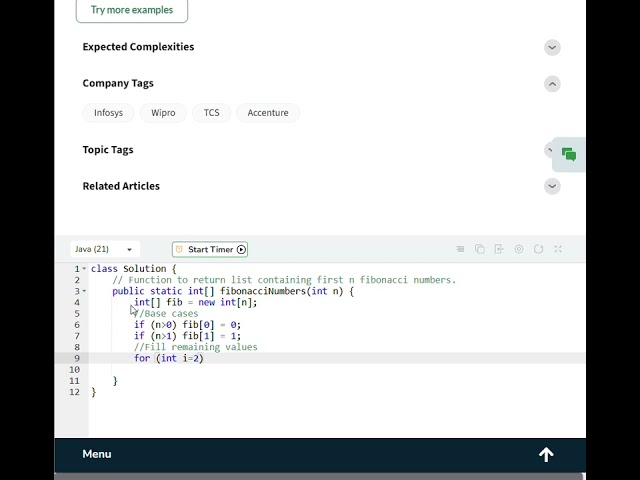This screenshot has width=640, height=480.
Task: Click the 'fibonacciNumbers' method name
Action: tap(263, 291)
